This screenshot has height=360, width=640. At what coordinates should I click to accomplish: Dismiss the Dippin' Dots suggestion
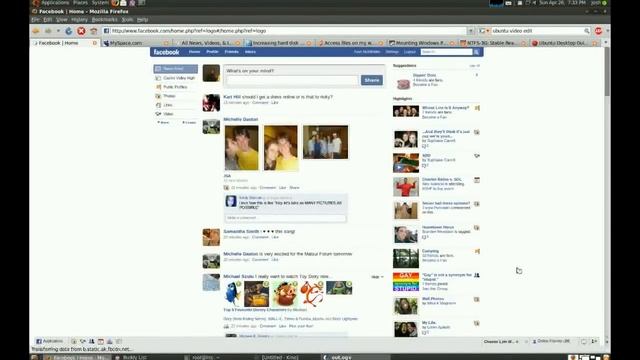pyautogui.click(x=476, y=75)
